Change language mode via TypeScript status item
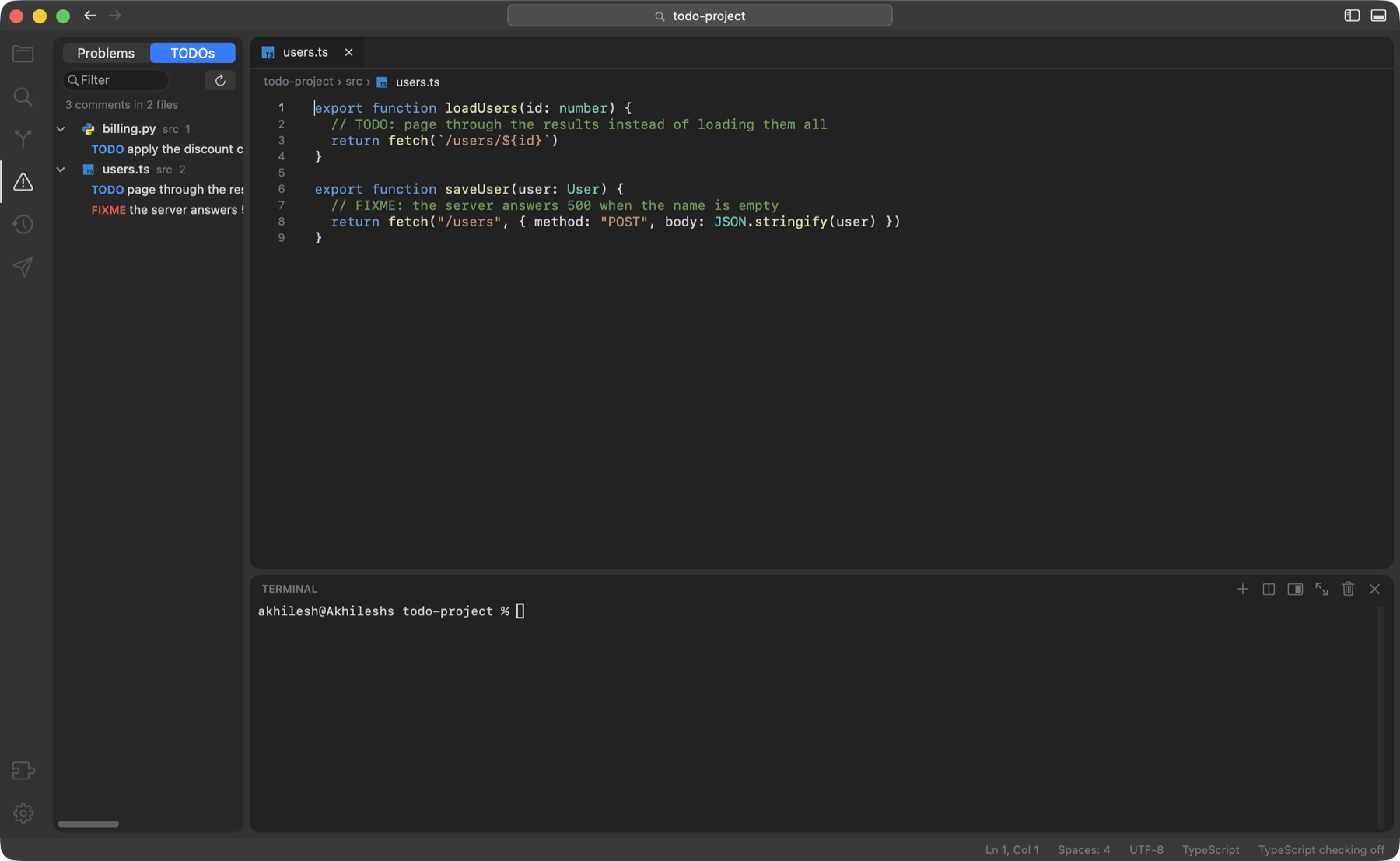The image size is (1400, 861). pos(1211,850)
